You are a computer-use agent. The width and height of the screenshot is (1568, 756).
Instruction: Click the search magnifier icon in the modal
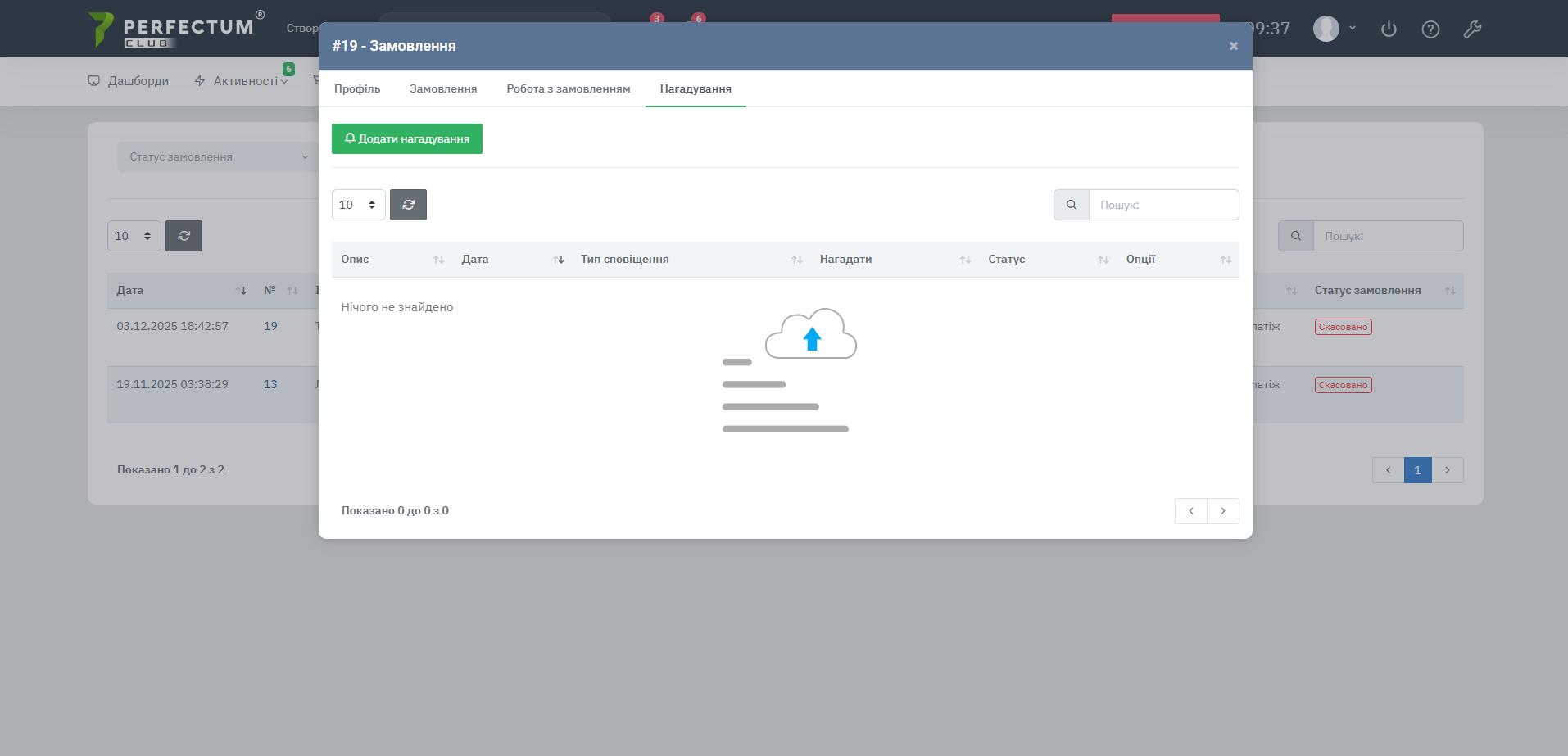pyautogui.click(x=1071, y=205)
